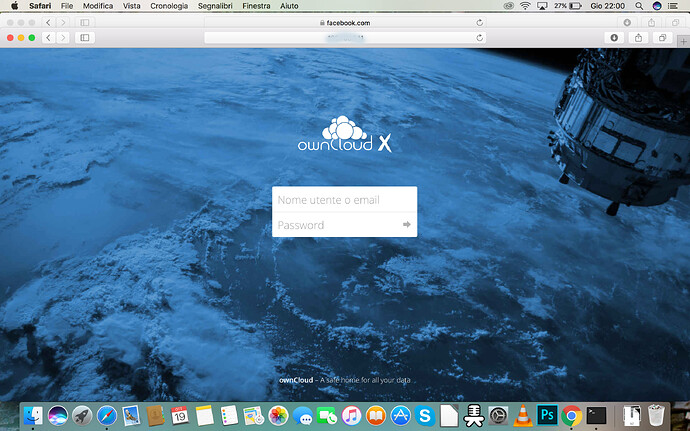Click the Gio 22:00 clock
Image resolution: width=690 pixels, height=431 pixels.
coord(607,6)
